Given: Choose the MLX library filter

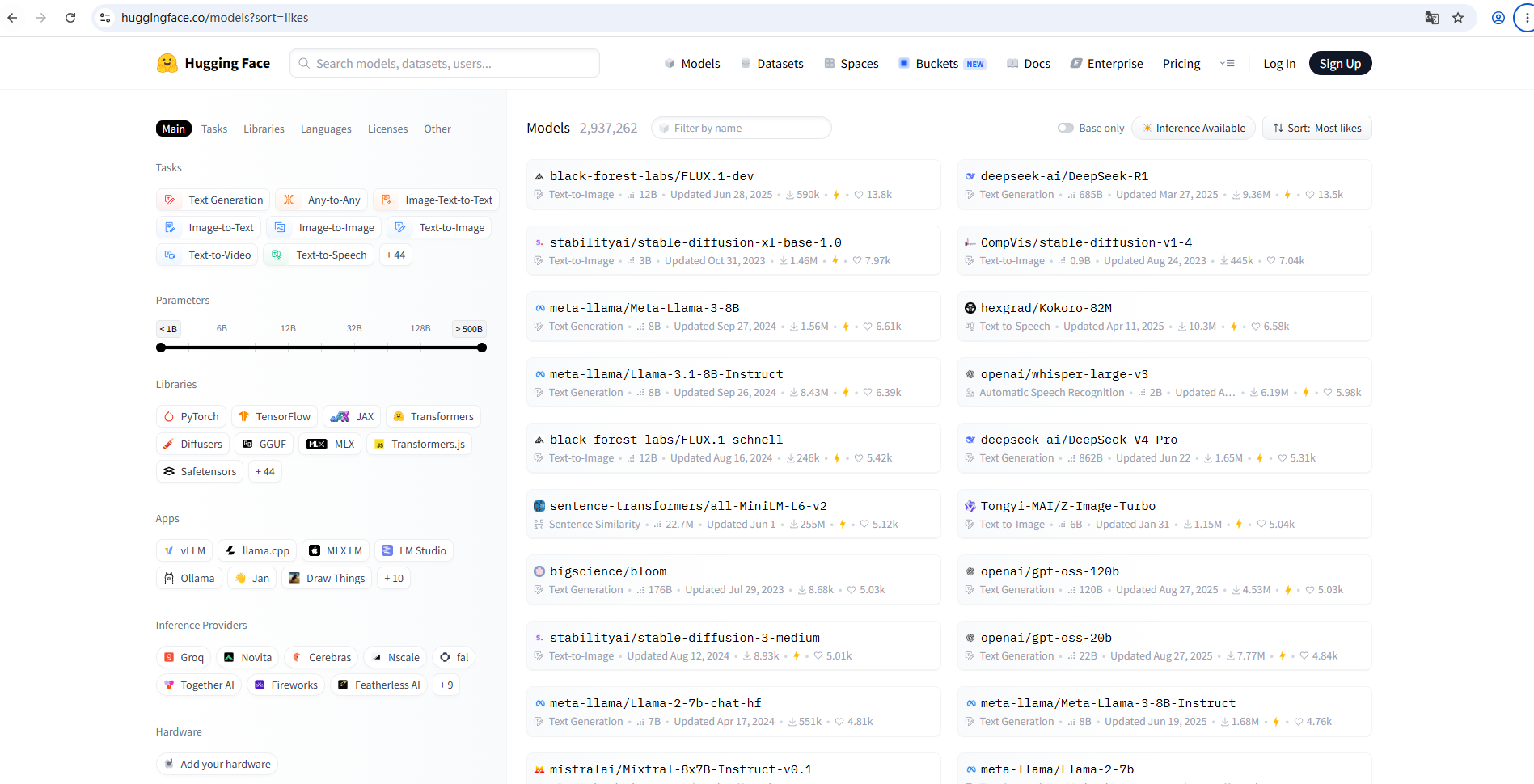Looking at the screenshot, I should [x=331, y=444].
